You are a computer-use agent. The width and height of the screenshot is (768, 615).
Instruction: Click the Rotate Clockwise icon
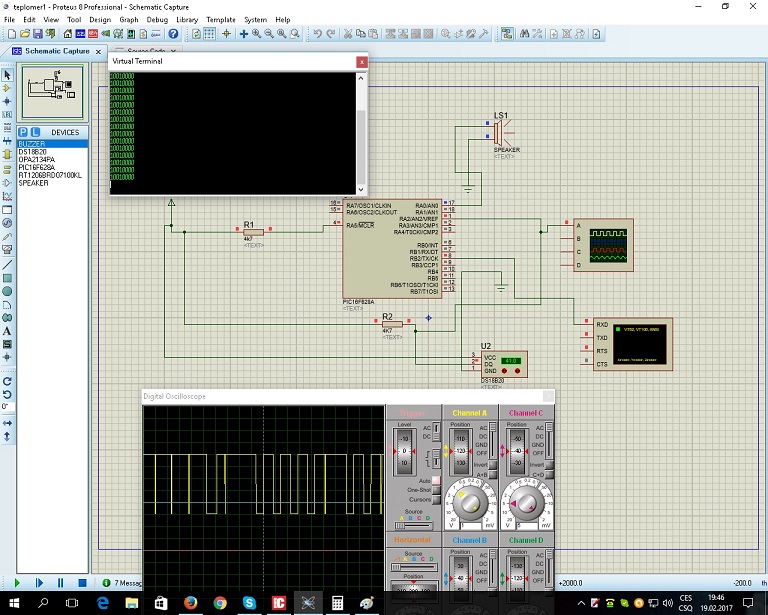coord(7,381)
